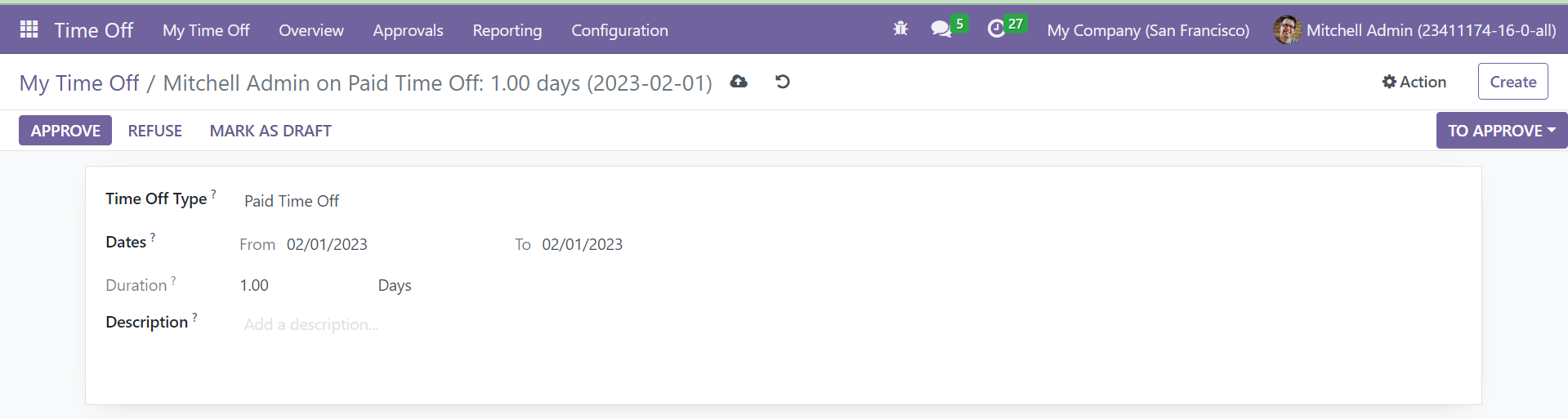Click the REFUSE button

[155, 131]
